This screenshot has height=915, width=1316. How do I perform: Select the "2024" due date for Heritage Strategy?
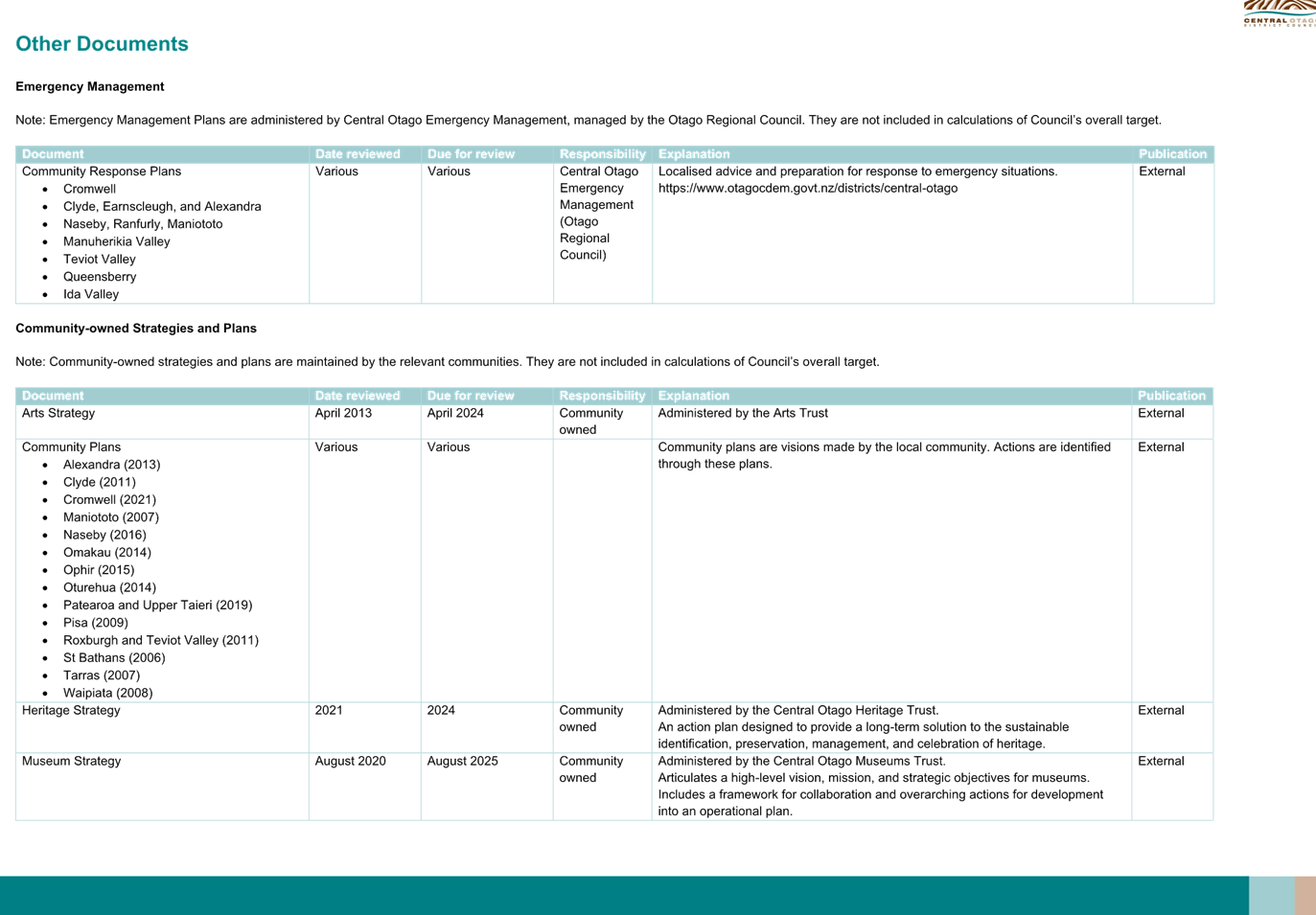pyautogui.click(x=441, y=710)
